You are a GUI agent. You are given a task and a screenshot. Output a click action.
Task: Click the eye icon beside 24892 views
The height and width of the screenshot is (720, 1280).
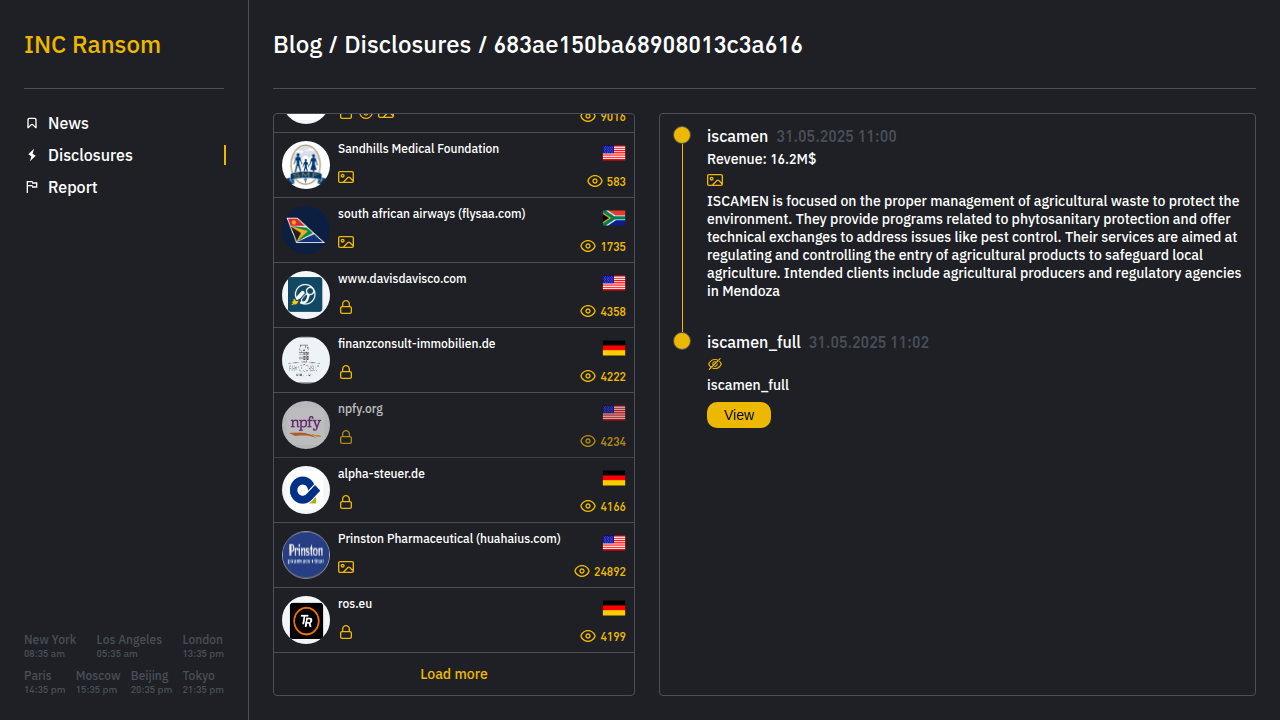pos(582,571)
